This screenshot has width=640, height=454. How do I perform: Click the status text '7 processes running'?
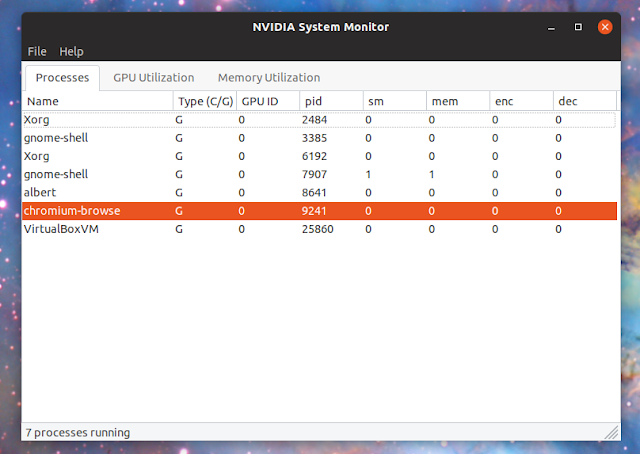point(78,432)
